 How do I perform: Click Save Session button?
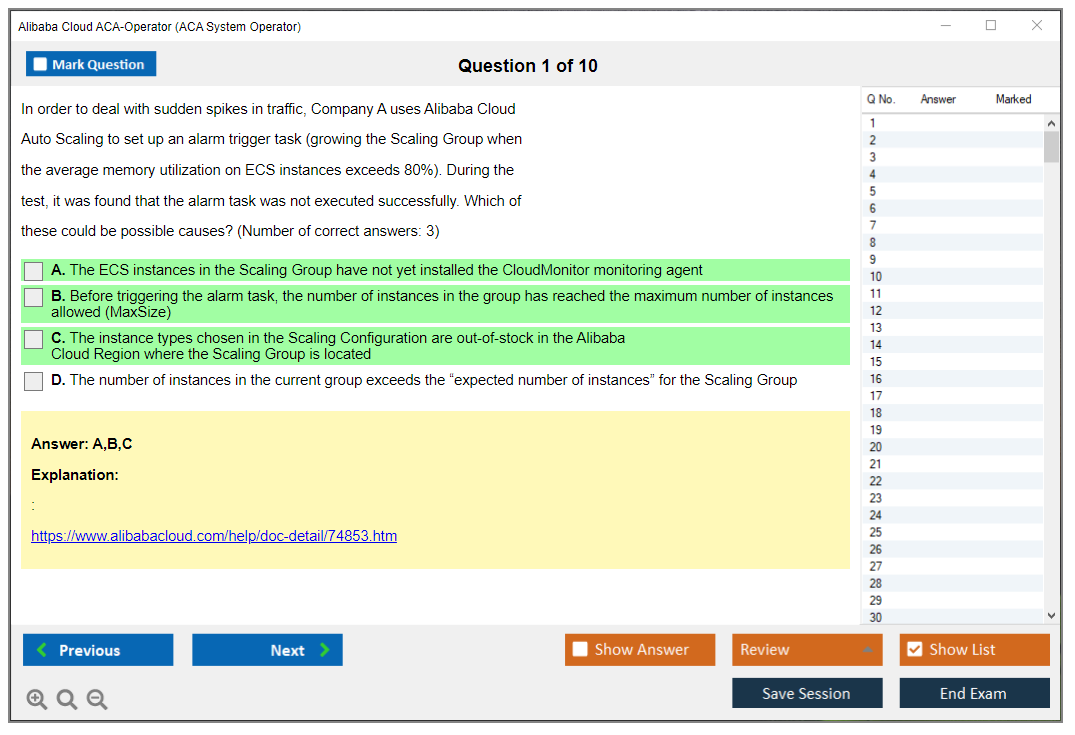tap(807, 693)
